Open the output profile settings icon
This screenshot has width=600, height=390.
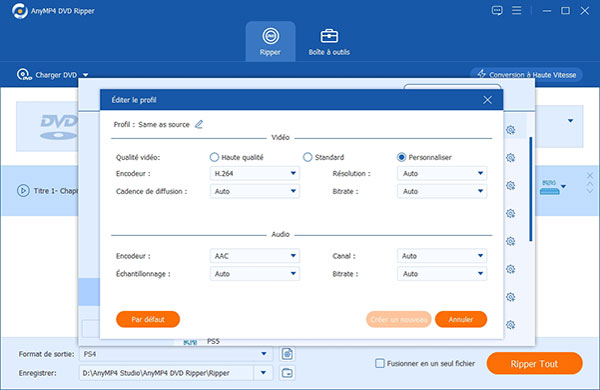pos(287,354)
